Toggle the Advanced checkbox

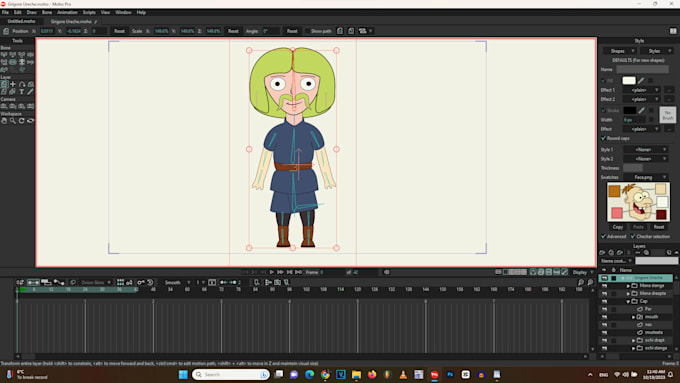[603, 236]
